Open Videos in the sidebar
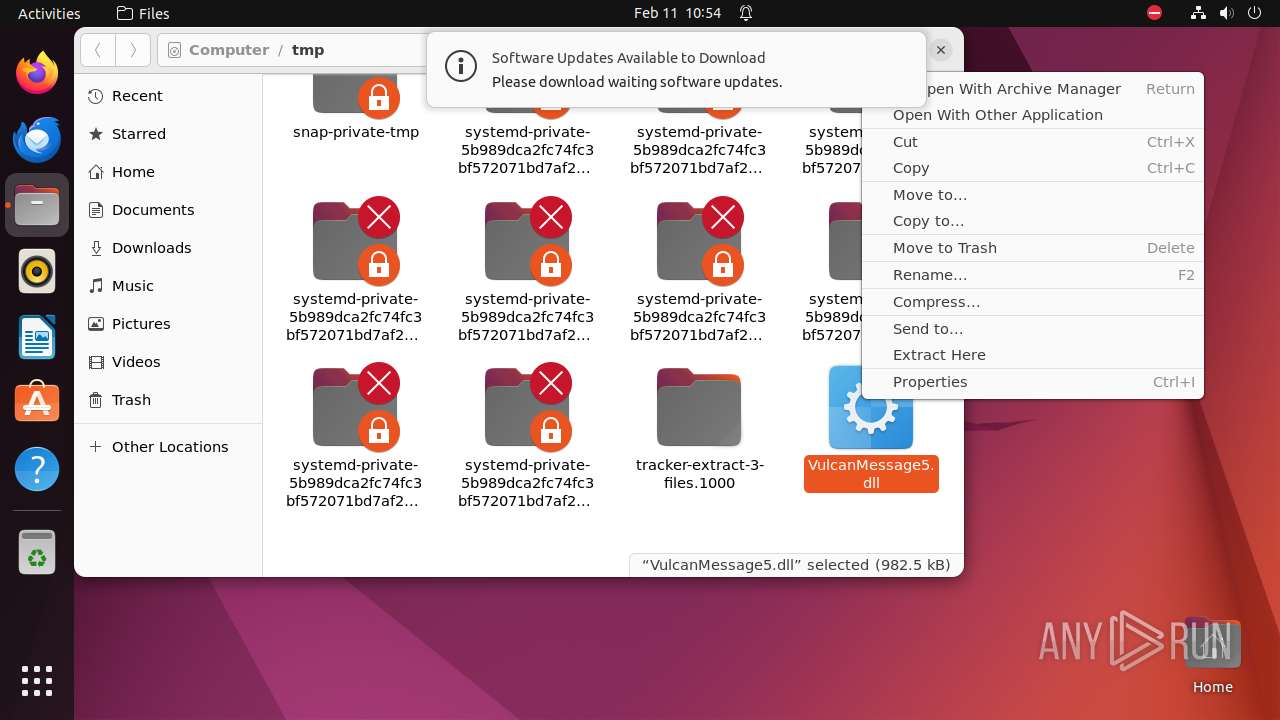 (168, 362)
